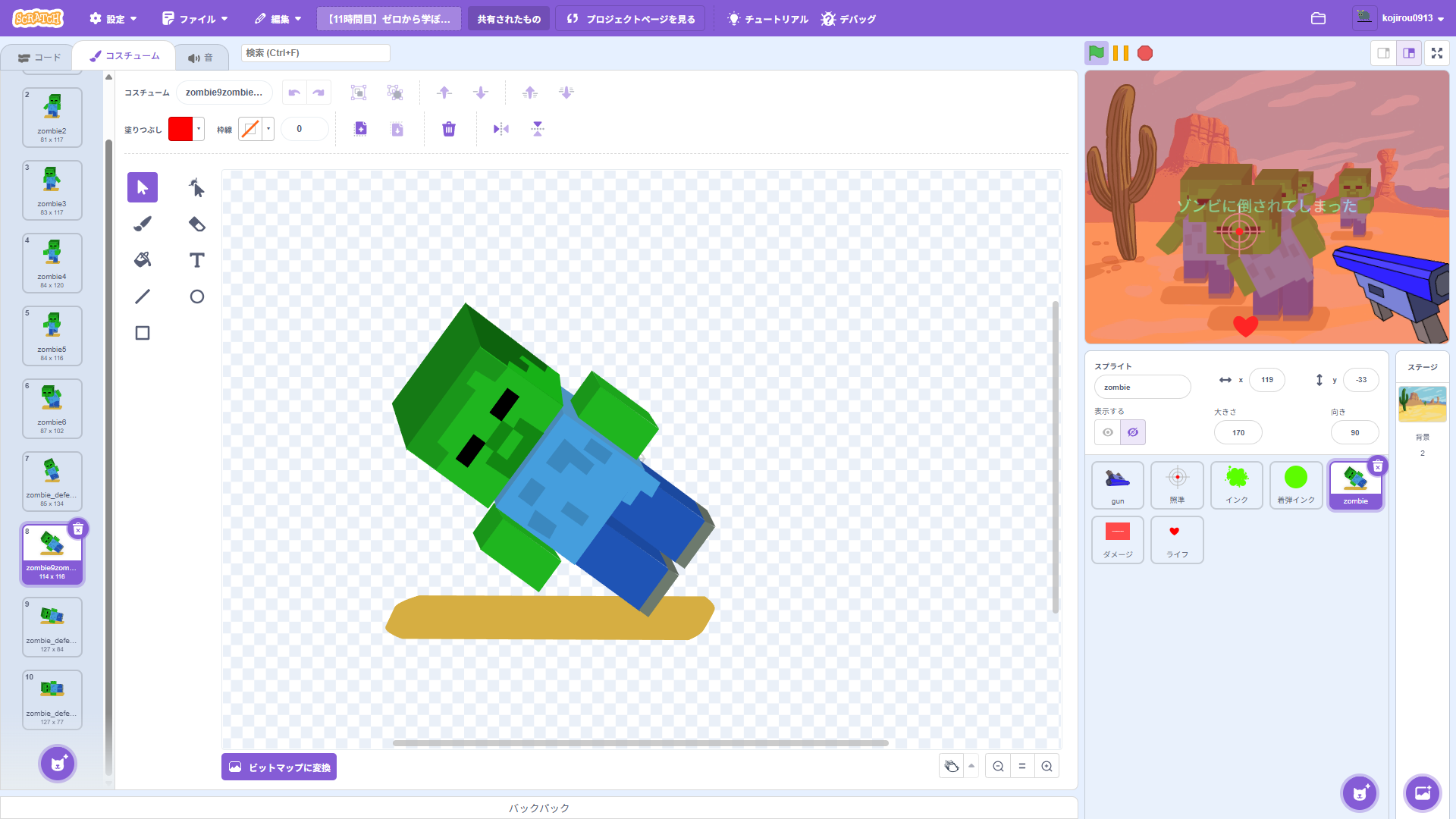Select the Fill bucket tool
Screen dimensions: 1456x819
(x=143, y=260)
